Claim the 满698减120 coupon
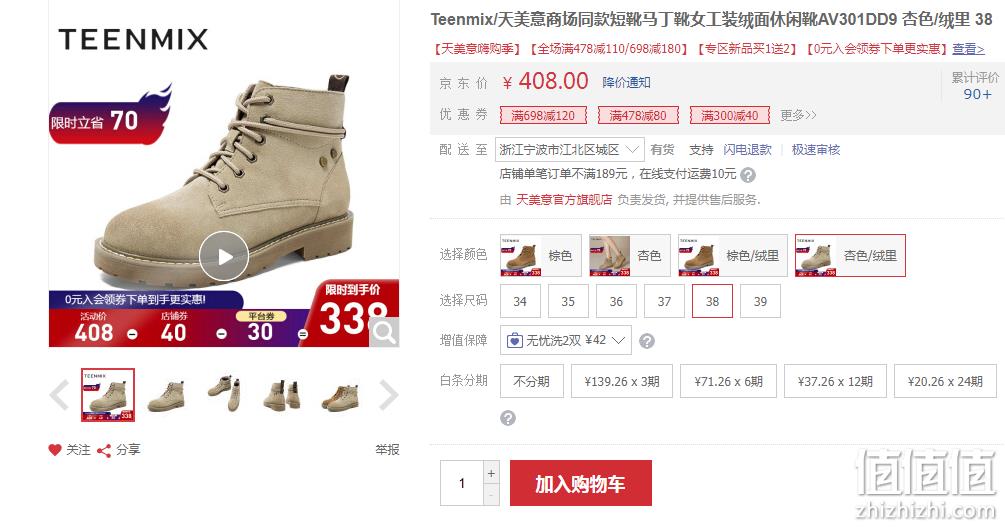 pos(543,115)
